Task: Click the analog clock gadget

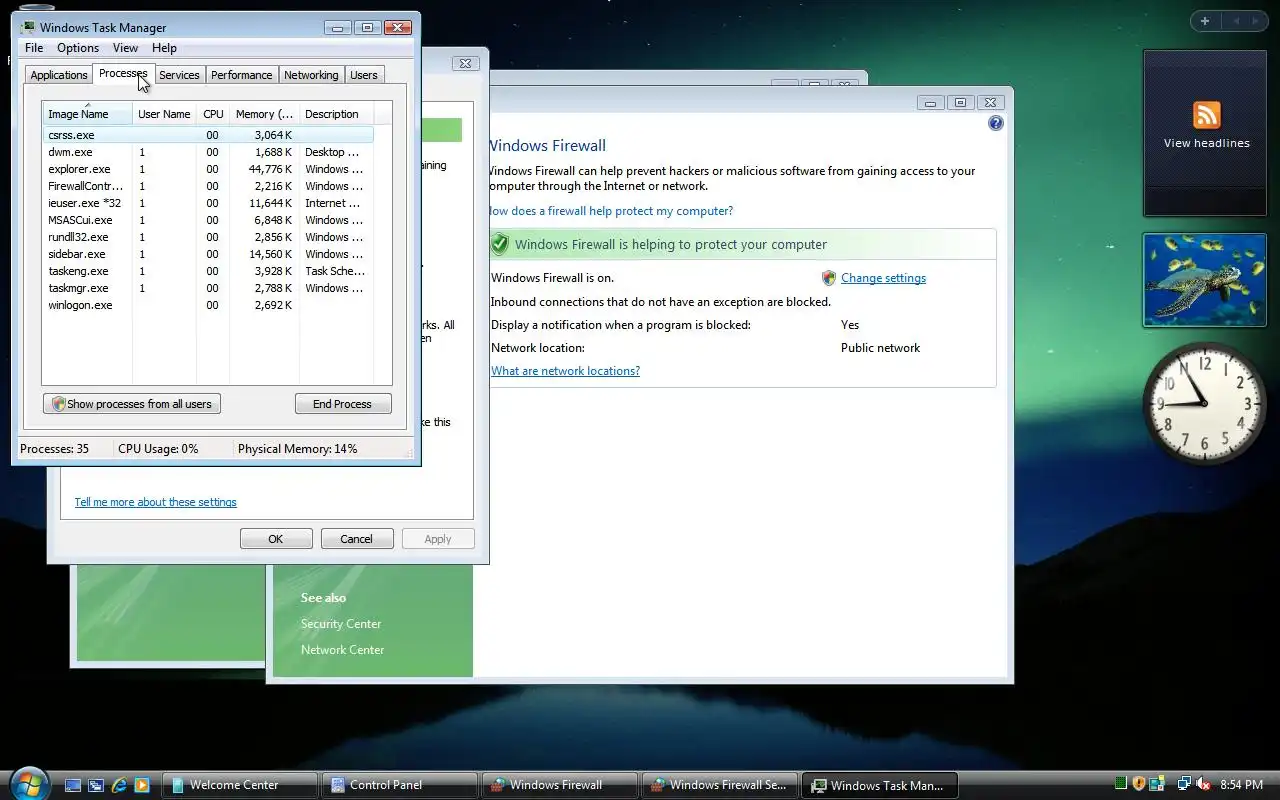Action: (1204, 402)
